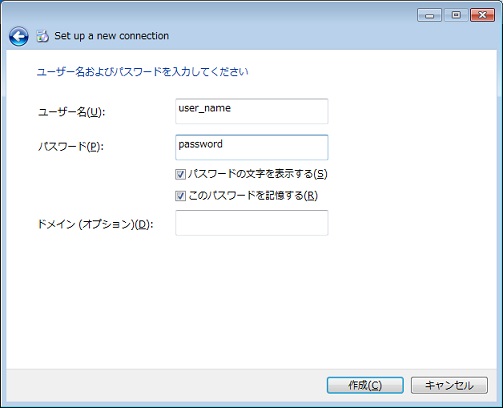This screenshot has height=408, width=503.
Task: Focus the パスワード field containing password
Action: 252,147
